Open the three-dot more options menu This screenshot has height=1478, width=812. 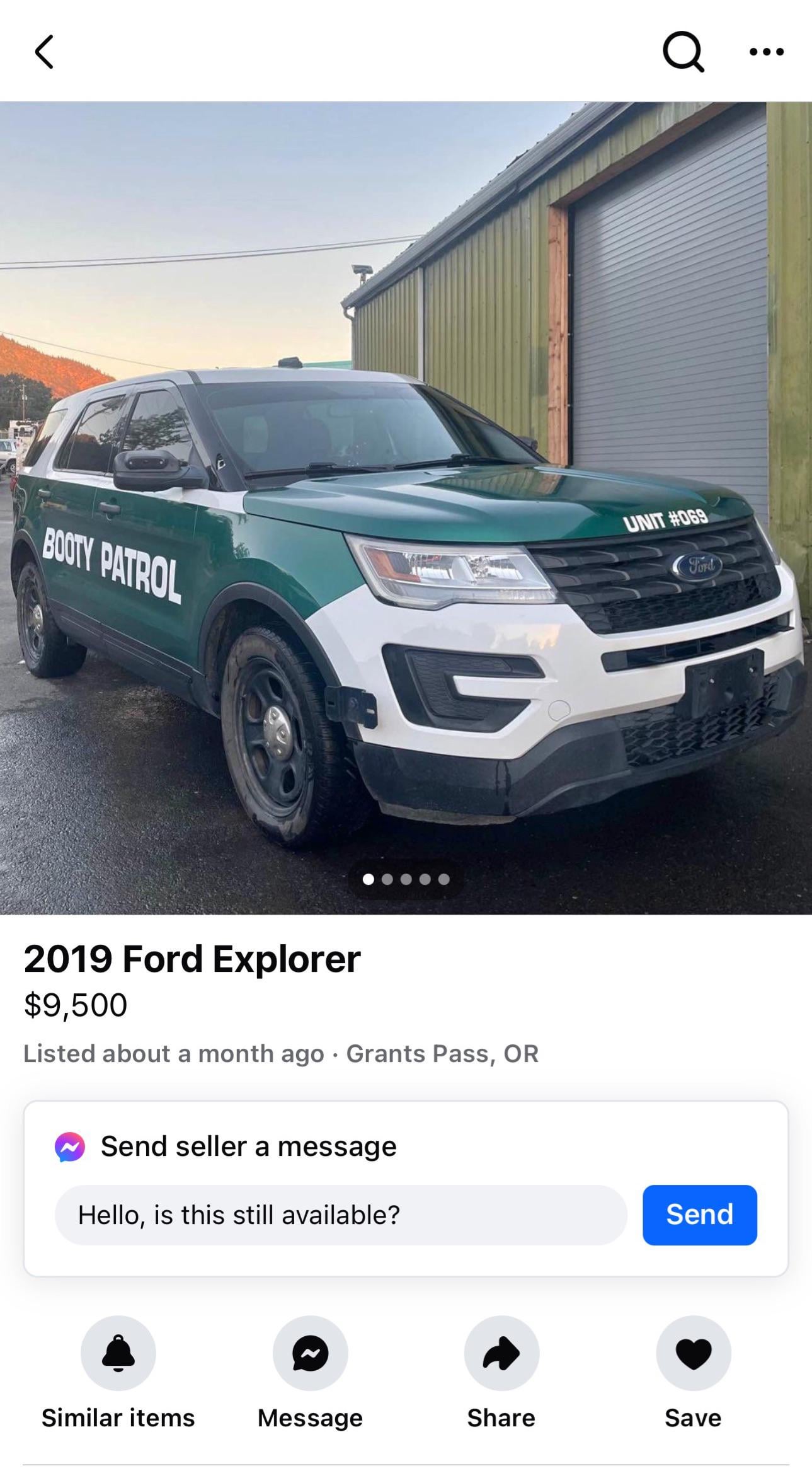click(767, 52)
